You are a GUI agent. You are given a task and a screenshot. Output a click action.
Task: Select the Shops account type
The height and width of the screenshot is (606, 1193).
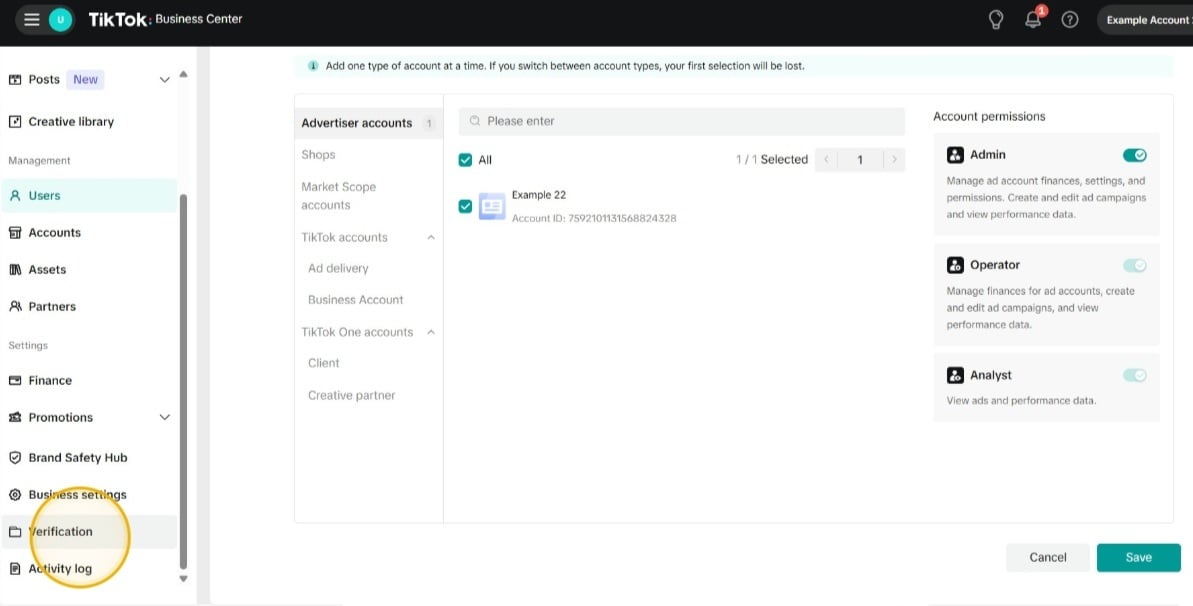tap(319, 155)
